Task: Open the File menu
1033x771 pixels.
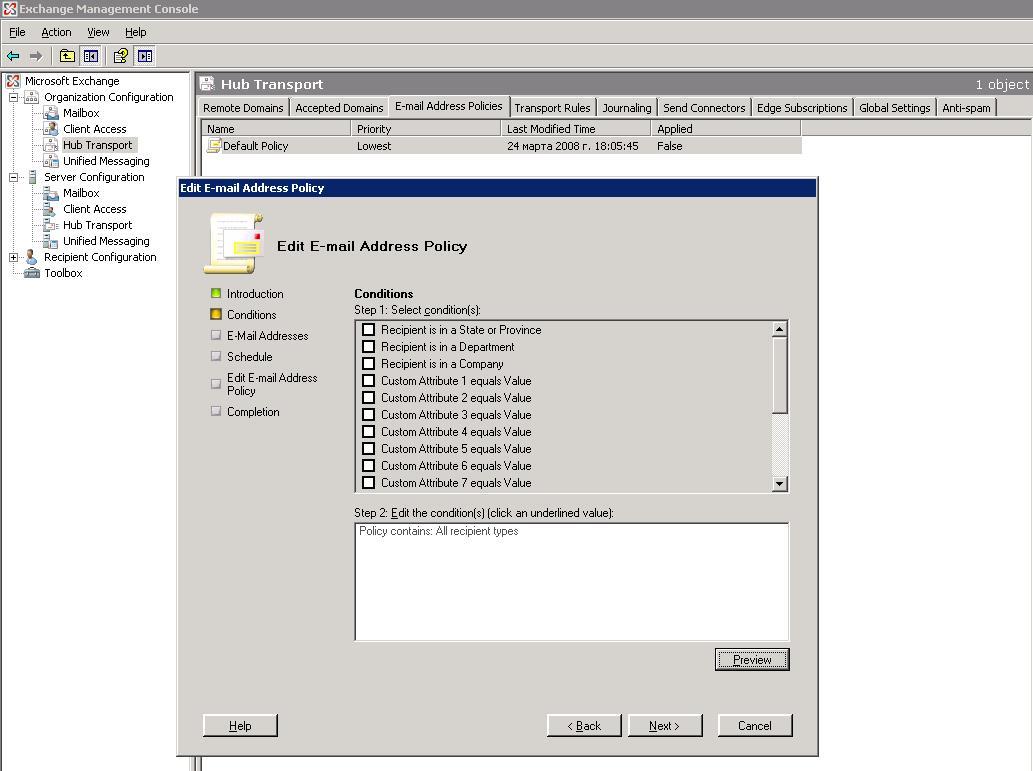Action: coord(17,32)
